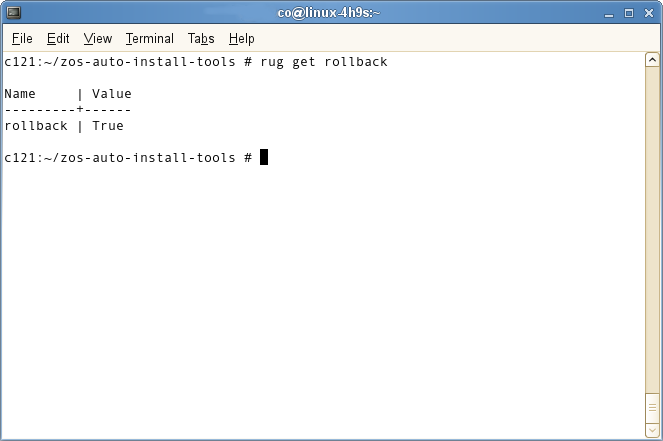Click the scrollbar up arrow
The image size is (663, 441).
coord(653,61)
